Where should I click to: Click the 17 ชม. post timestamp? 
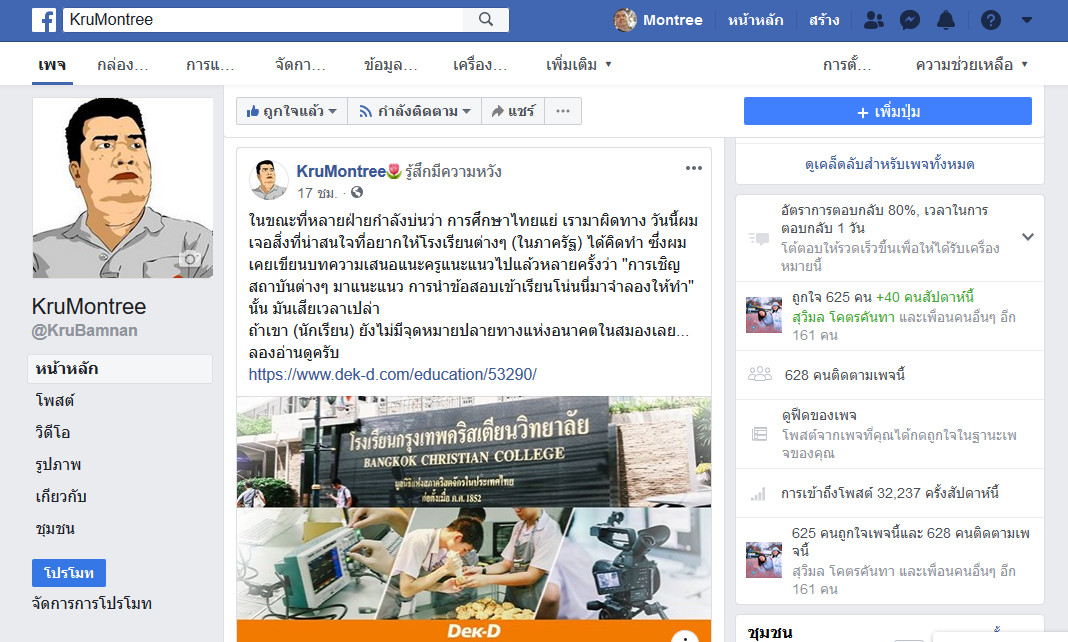click(317, 193)
